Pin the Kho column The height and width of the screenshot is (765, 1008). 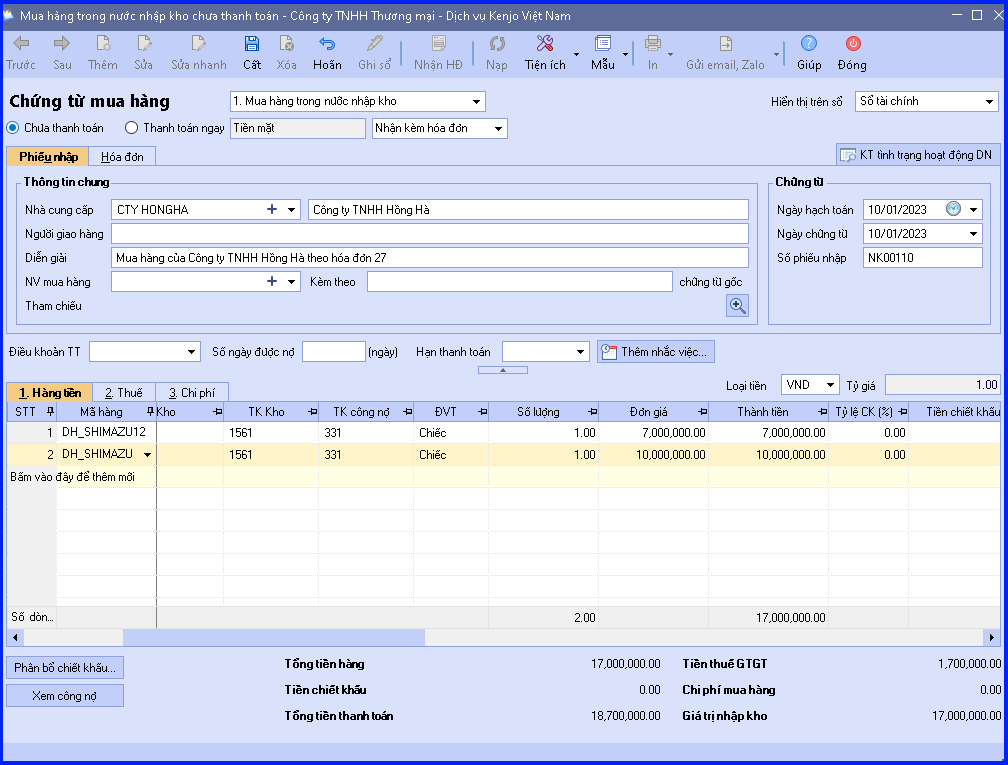tap(217, 411)
